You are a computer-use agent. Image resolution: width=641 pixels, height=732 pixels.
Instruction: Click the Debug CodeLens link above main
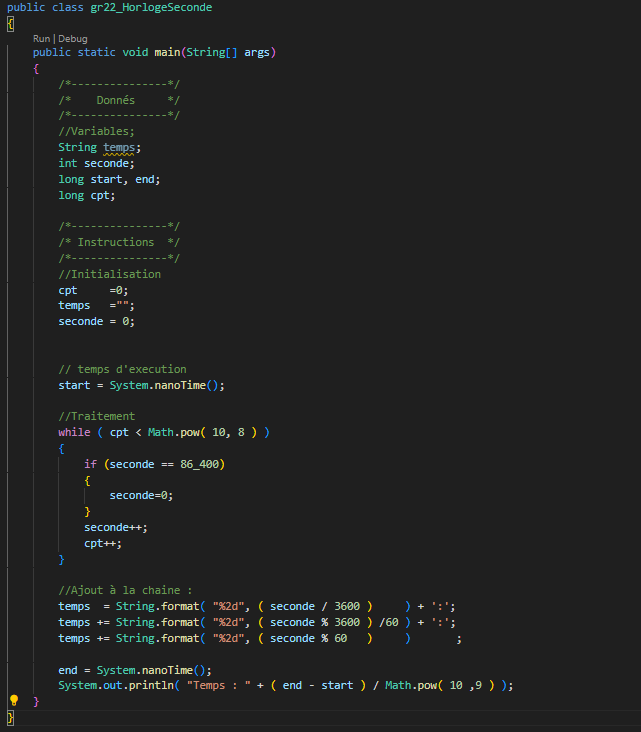point(73,38)
